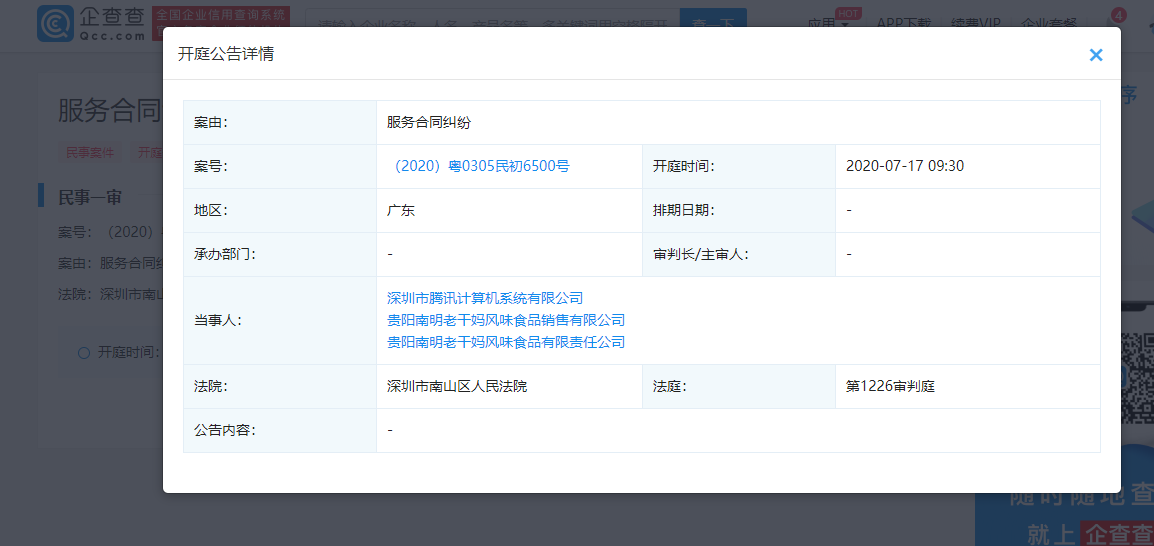Viewport: 1154px width, 546px height.
Task: Click the 民事案件 tag
Action: point(90,152)
